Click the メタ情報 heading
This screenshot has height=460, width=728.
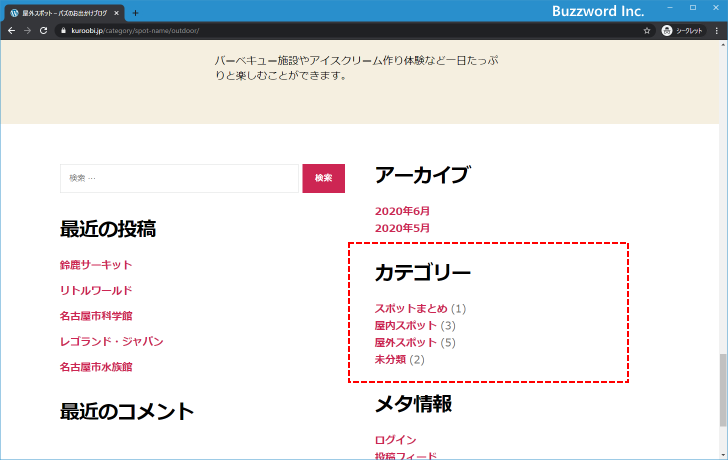pyautogui.click(x=413, y=404)
